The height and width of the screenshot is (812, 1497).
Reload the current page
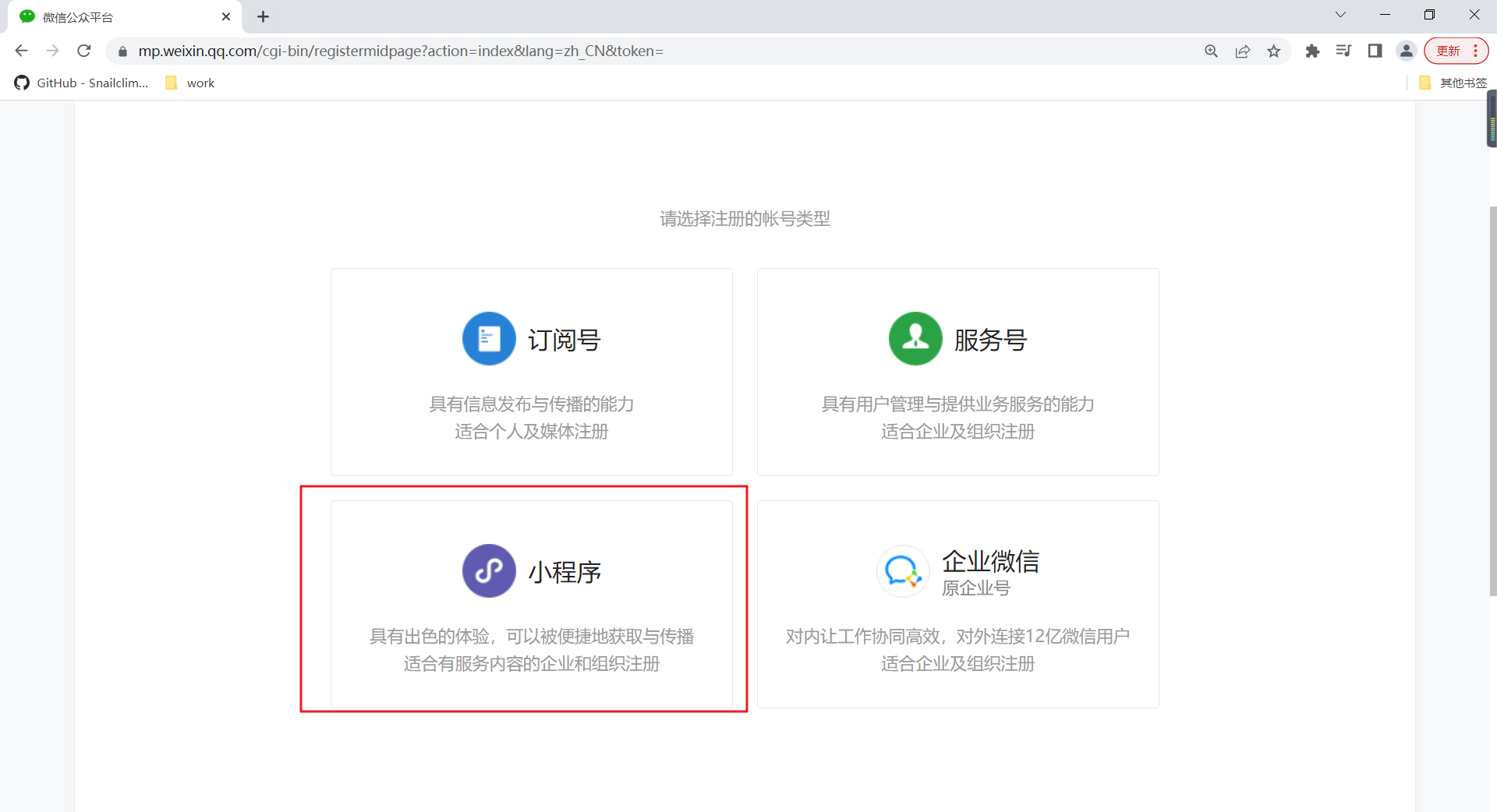[x=84, y=51]
